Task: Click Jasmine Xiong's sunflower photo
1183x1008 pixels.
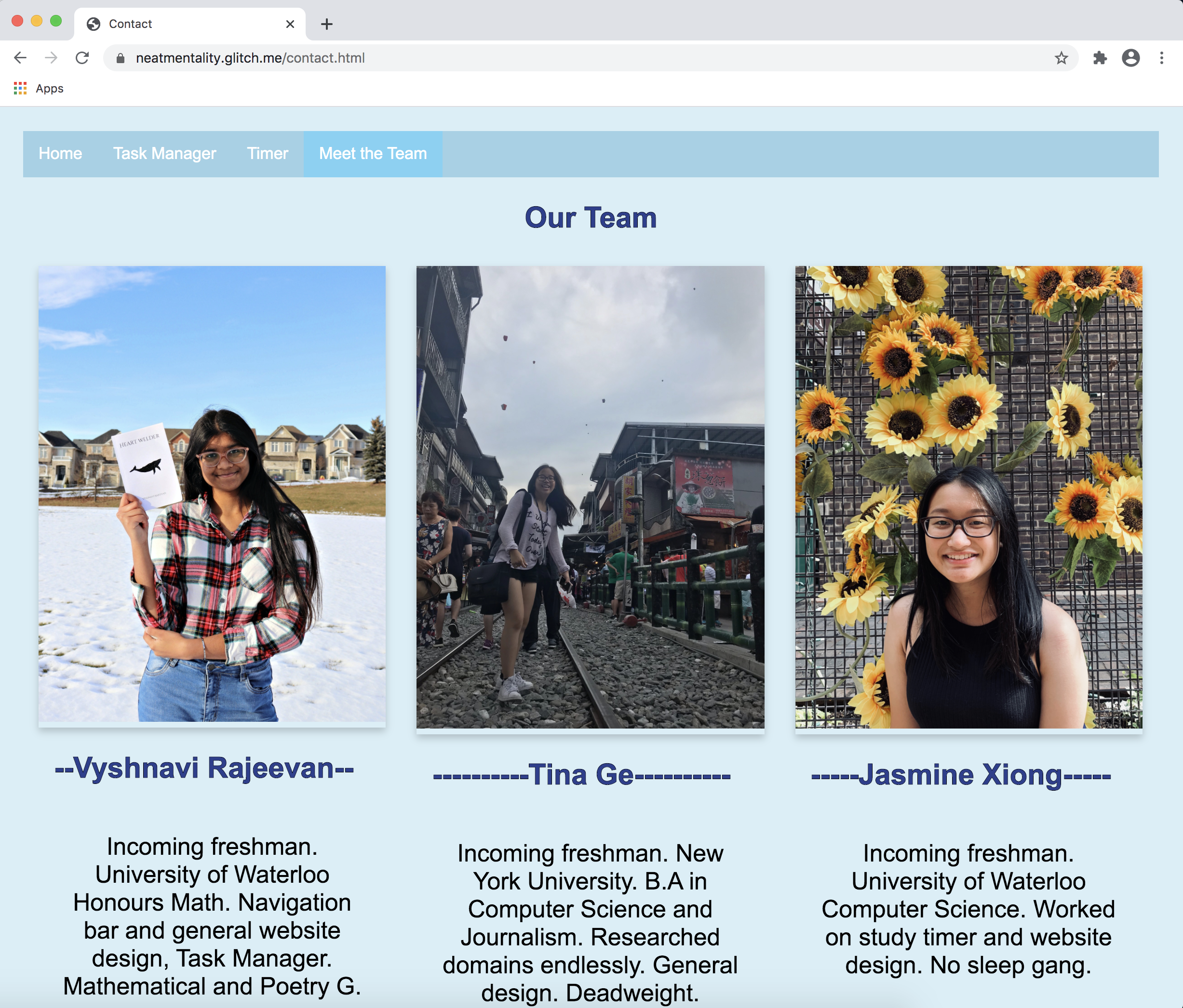Action: [x=968, y=497]
